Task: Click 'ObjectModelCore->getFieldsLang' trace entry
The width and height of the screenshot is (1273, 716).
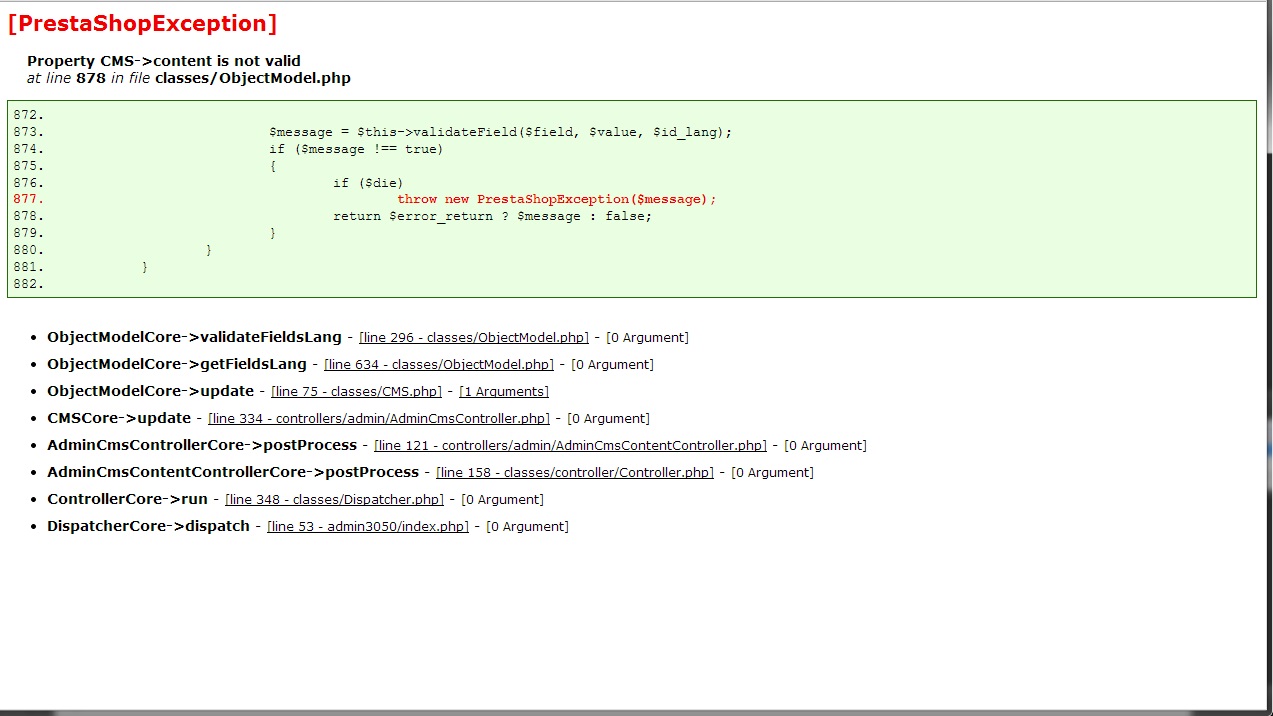Action: [177, 365]
